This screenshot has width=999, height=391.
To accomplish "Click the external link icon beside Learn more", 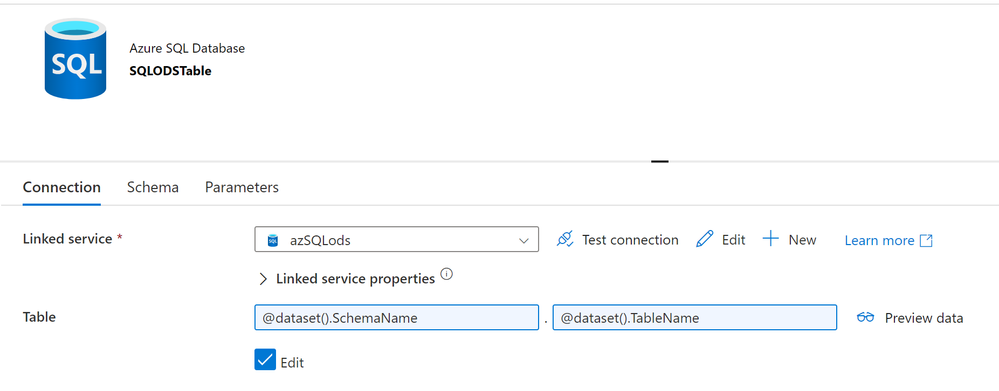I will pos(926,240).
